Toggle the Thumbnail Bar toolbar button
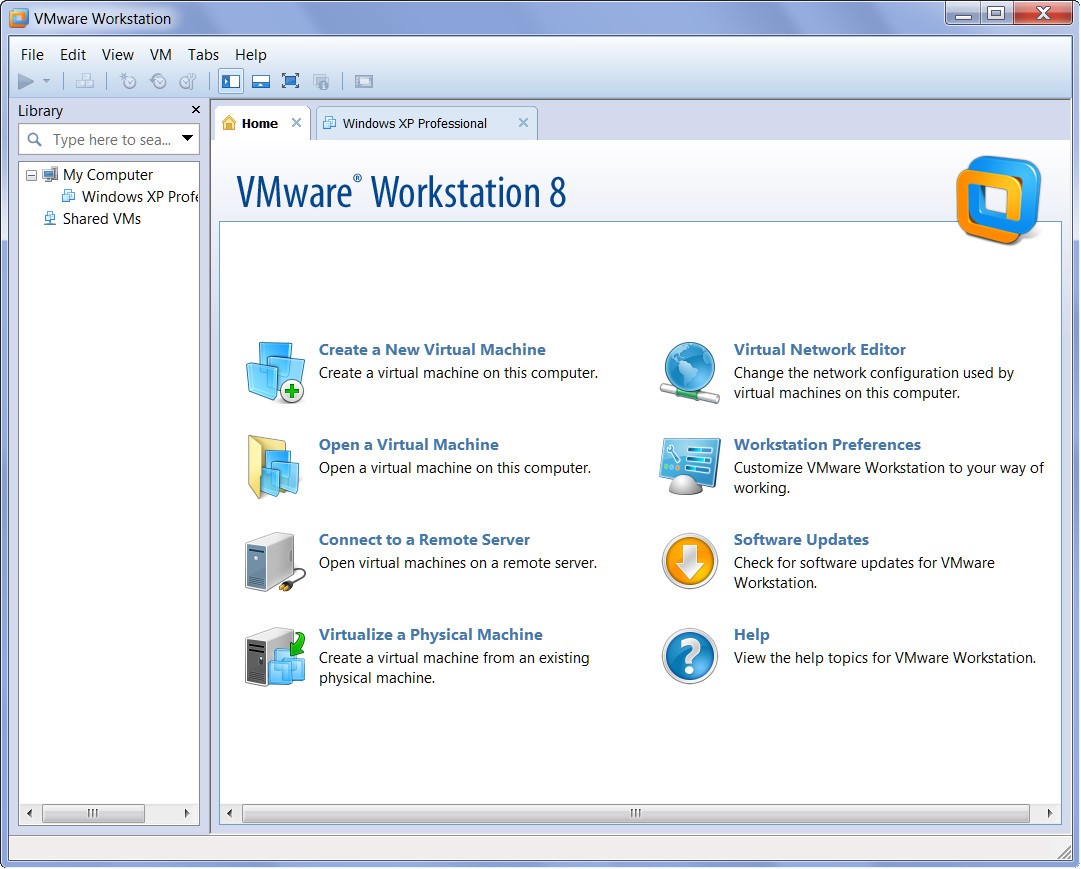The height and width of the screenshot is (869, 1081). [261, 81]
